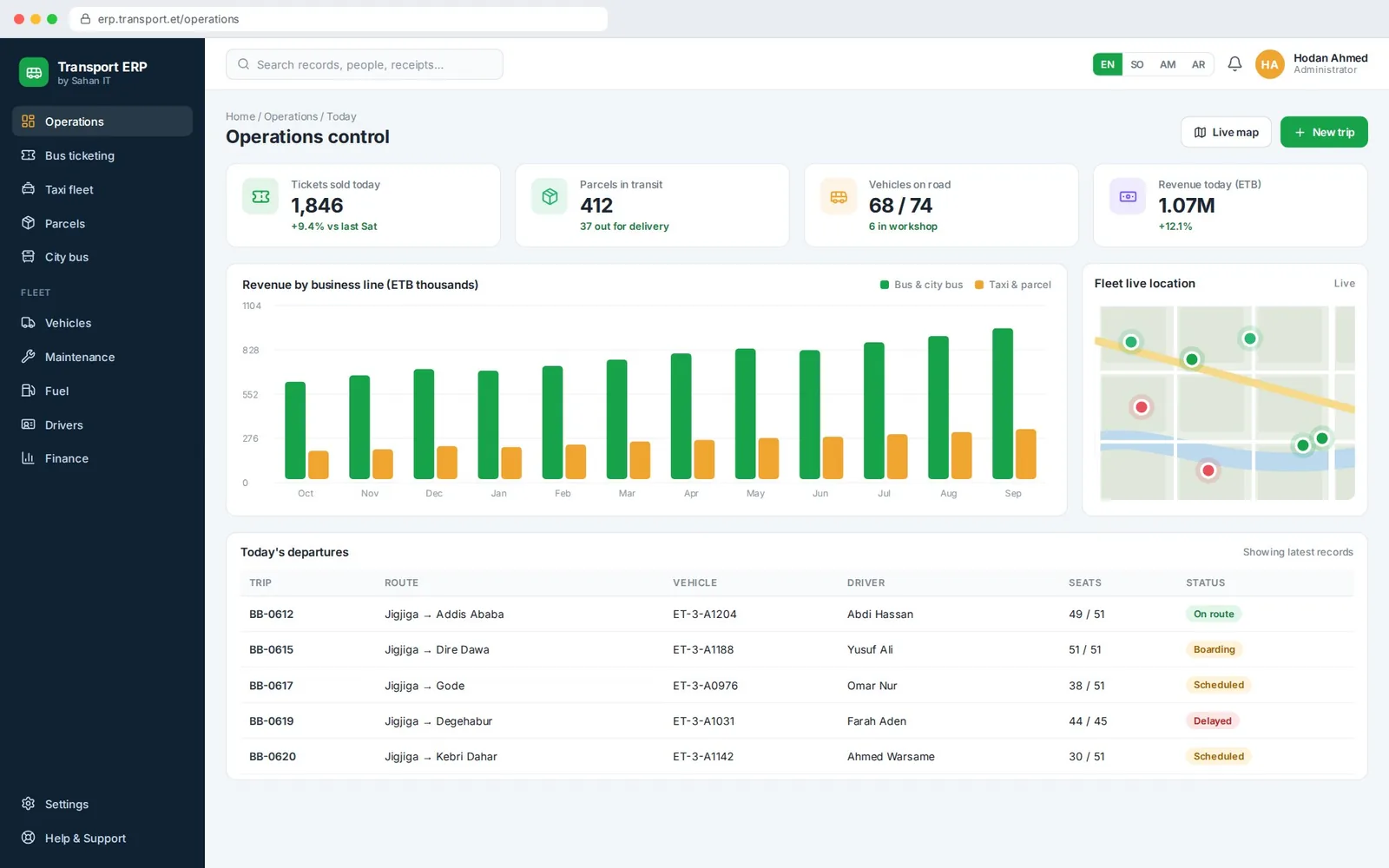Click the Fleet live location map
Image resolution: width=1389 pixels, height=868 pixels.
click(1228, 403)
